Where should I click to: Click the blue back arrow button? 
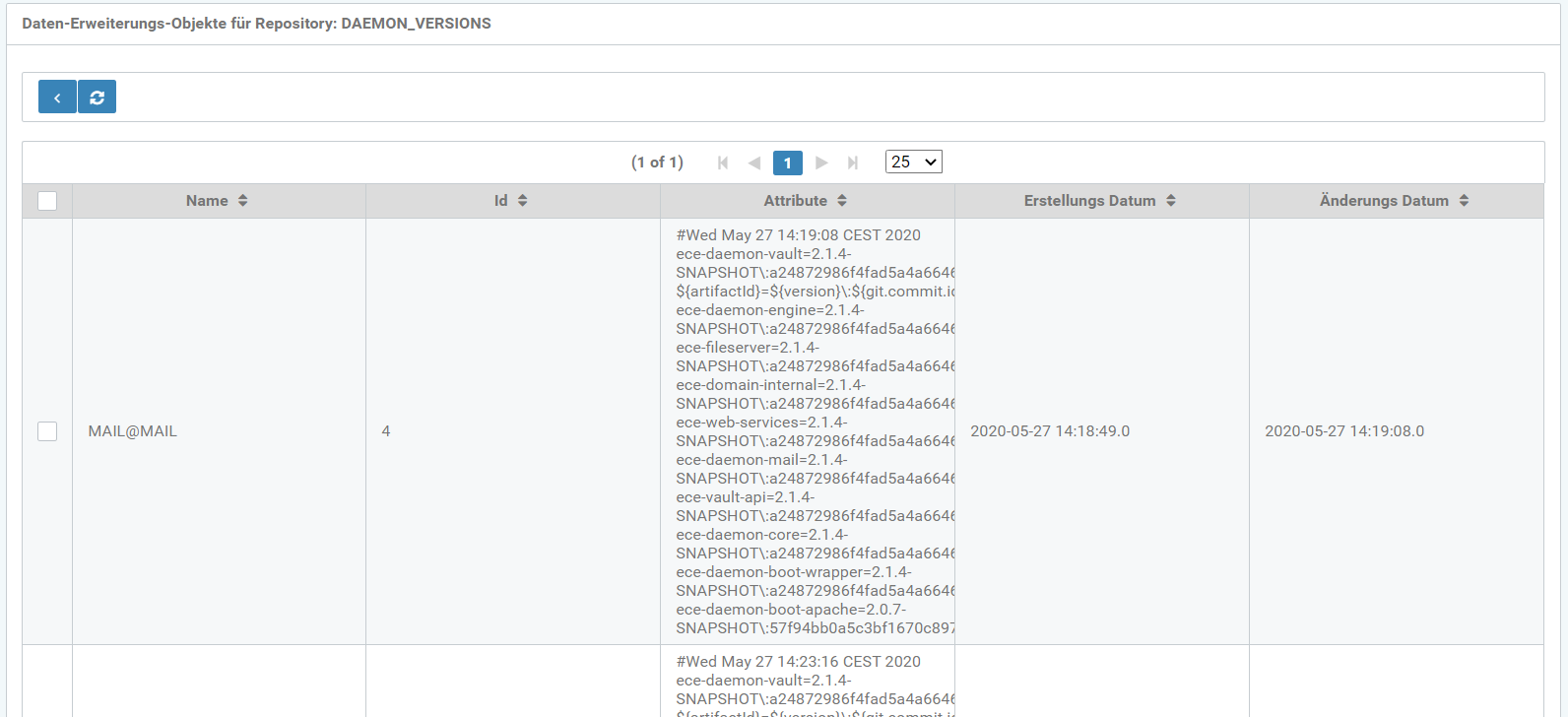(x=57, y=97)
